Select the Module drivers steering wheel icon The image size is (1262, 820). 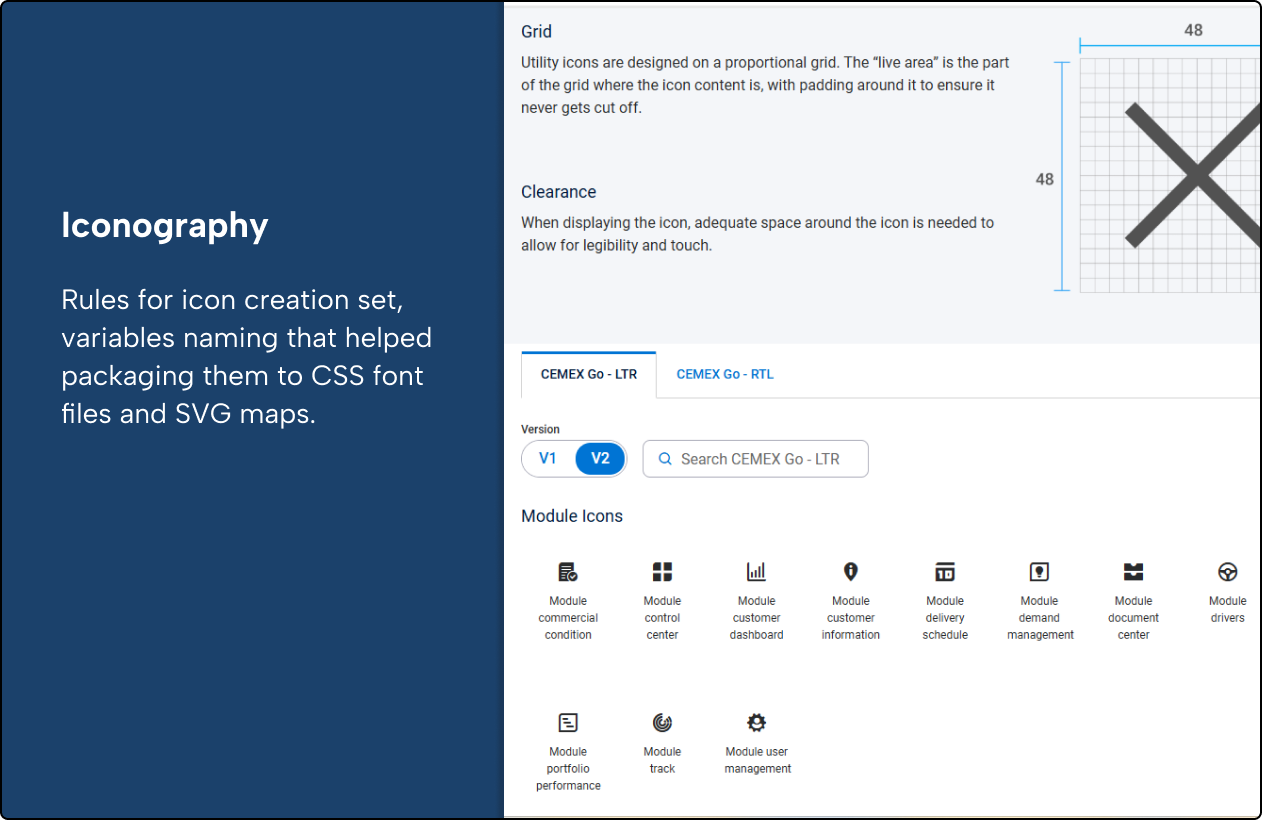pyautogui.click(x=1227, y=572)
